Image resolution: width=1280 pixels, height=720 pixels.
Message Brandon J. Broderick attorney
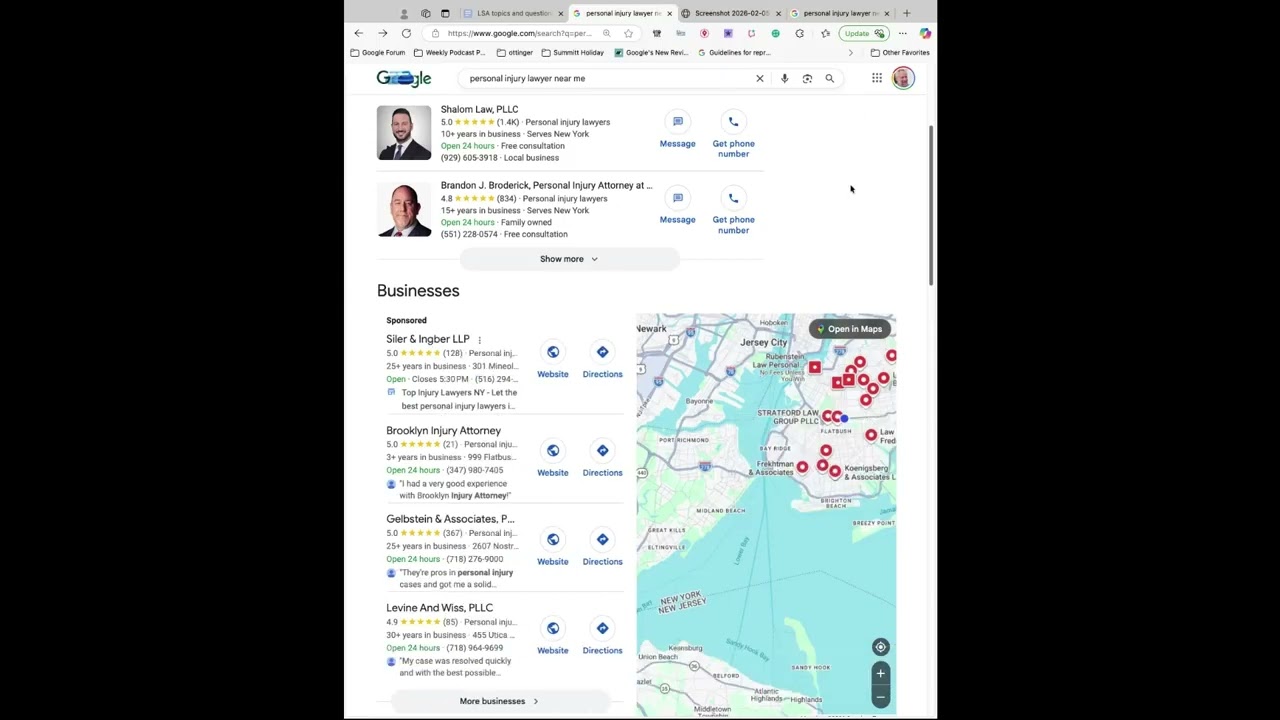677,207
